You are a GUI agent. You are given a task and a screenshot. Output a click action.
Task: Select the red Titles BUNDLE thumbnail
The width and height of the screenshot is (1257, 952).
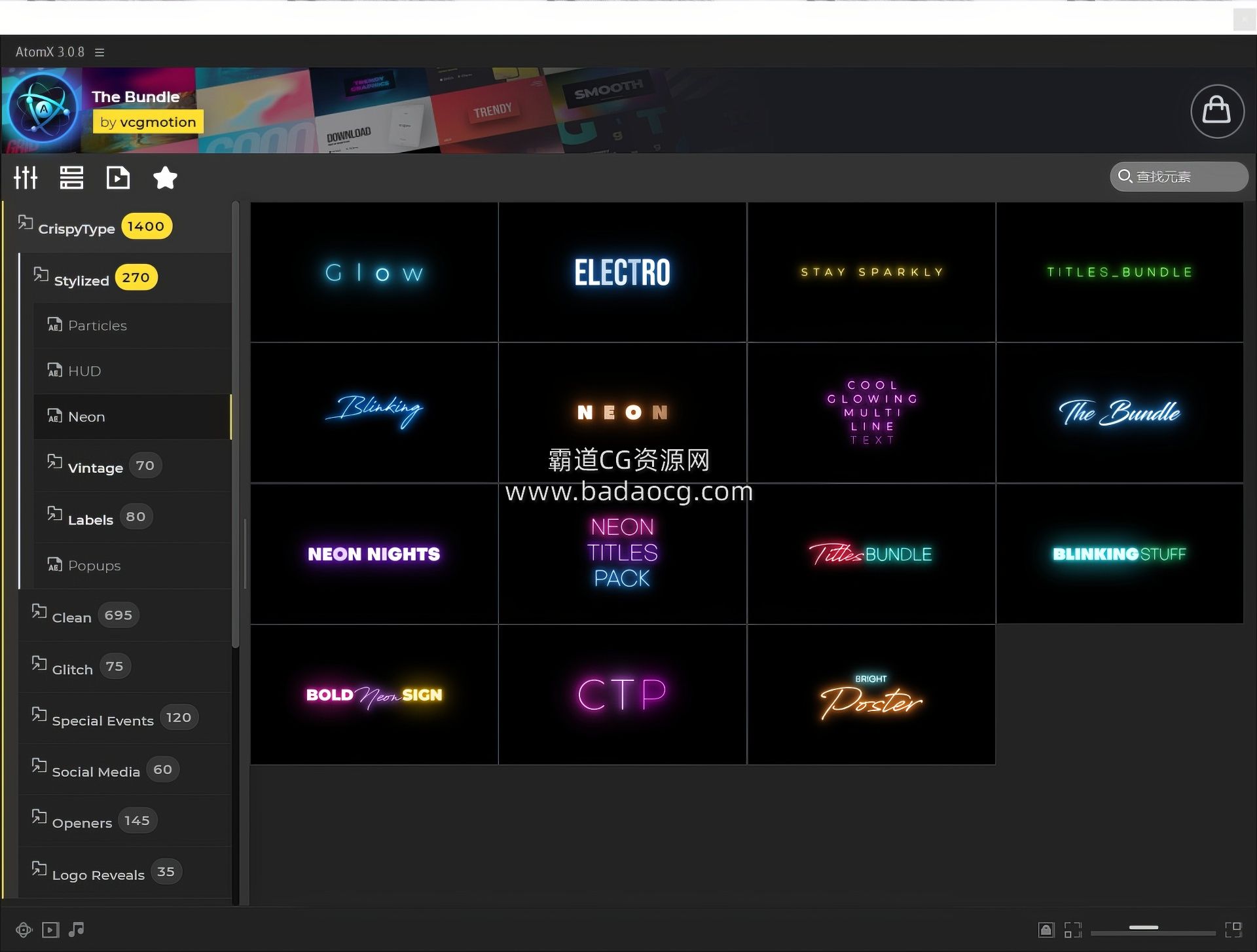(871, 554)
